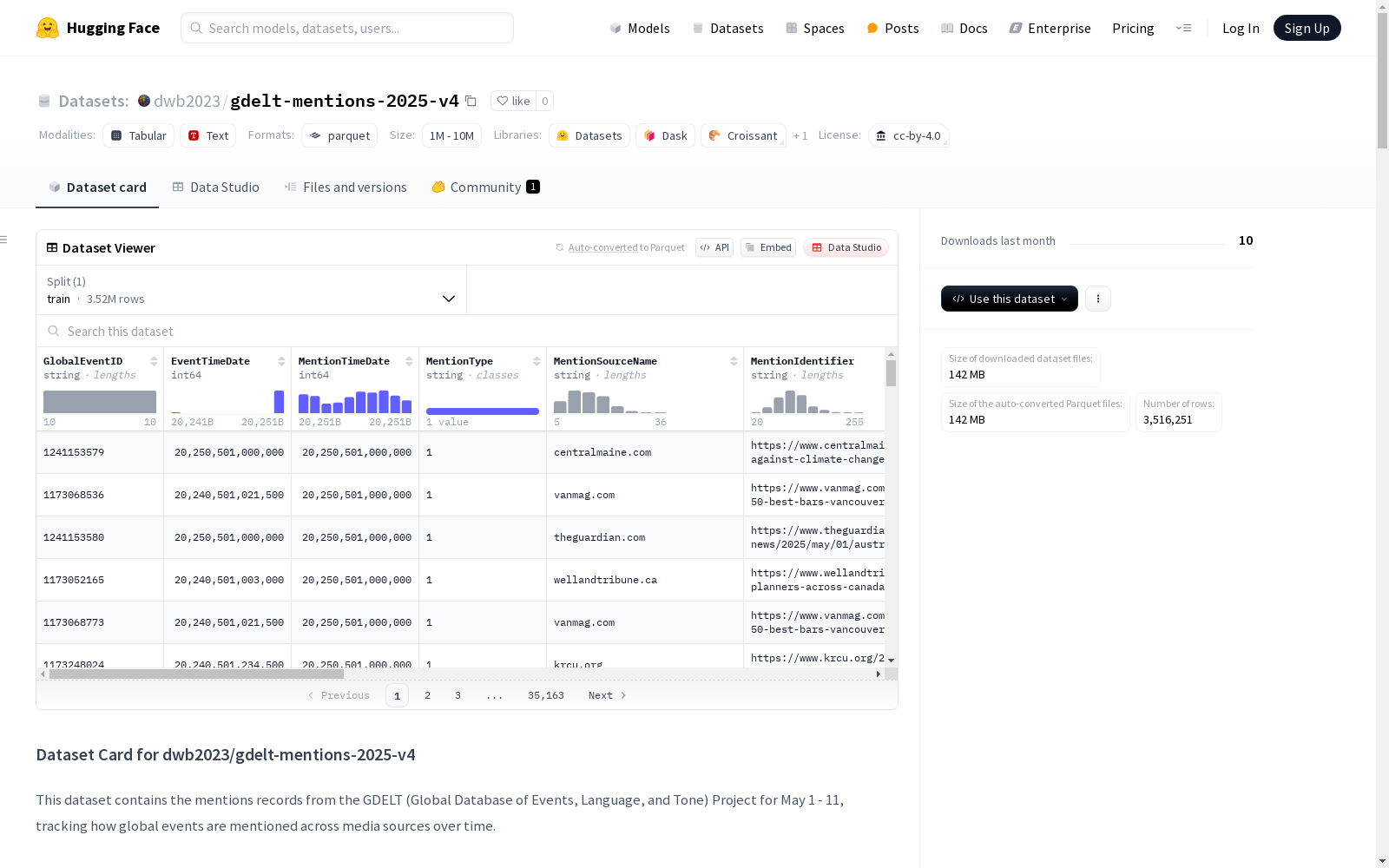This screenshot has width=1389, height=868.
Task: Open the Community tab
Action: pos(485,187)
